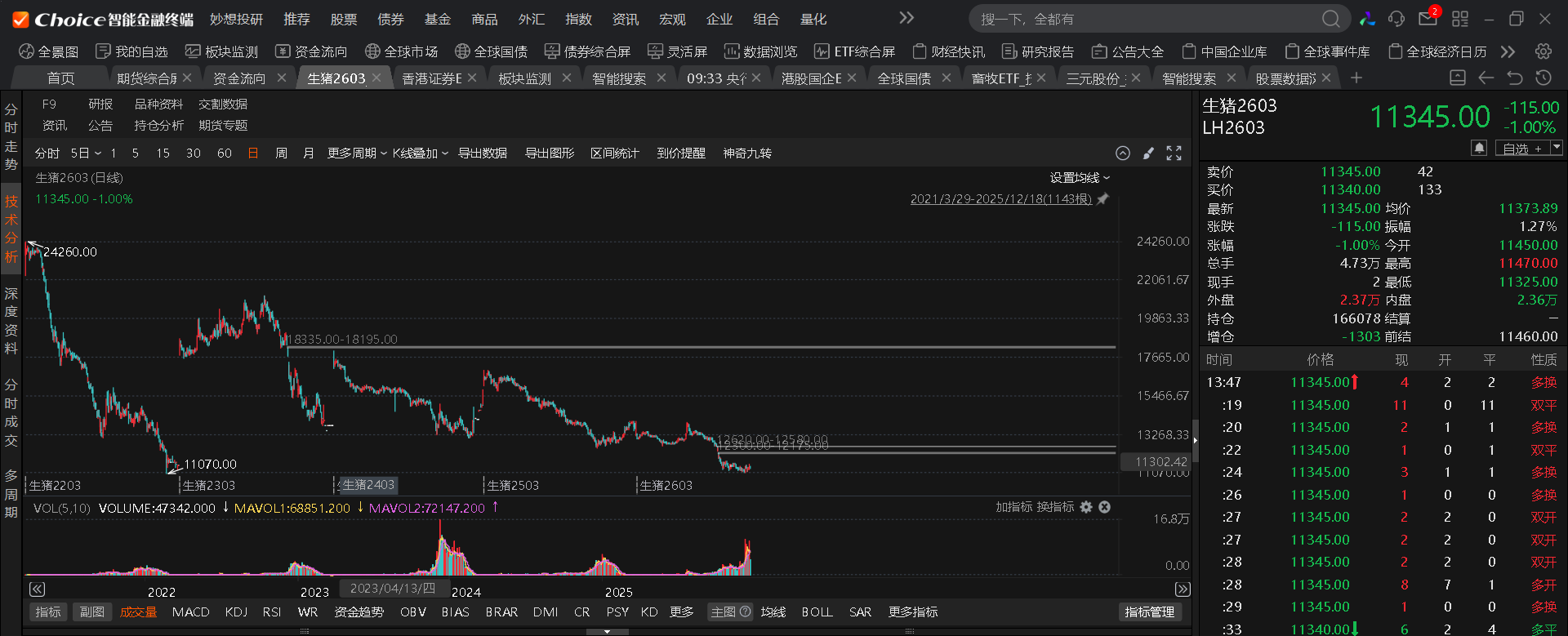Open settings gear in toolbar row
1568x636 pixels.
pyautogui.click(x=1543, y=51)
